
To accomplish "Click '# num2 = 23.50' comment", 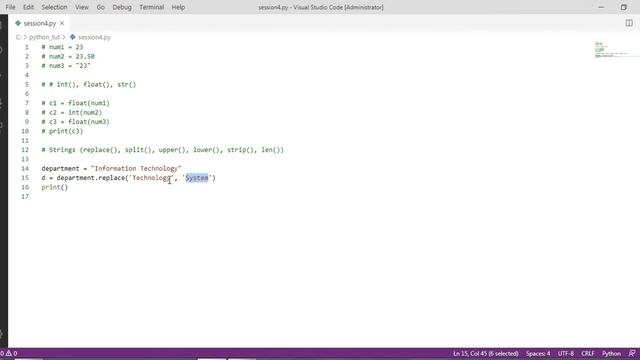I will pyautogui.click(x=68, y=56).
